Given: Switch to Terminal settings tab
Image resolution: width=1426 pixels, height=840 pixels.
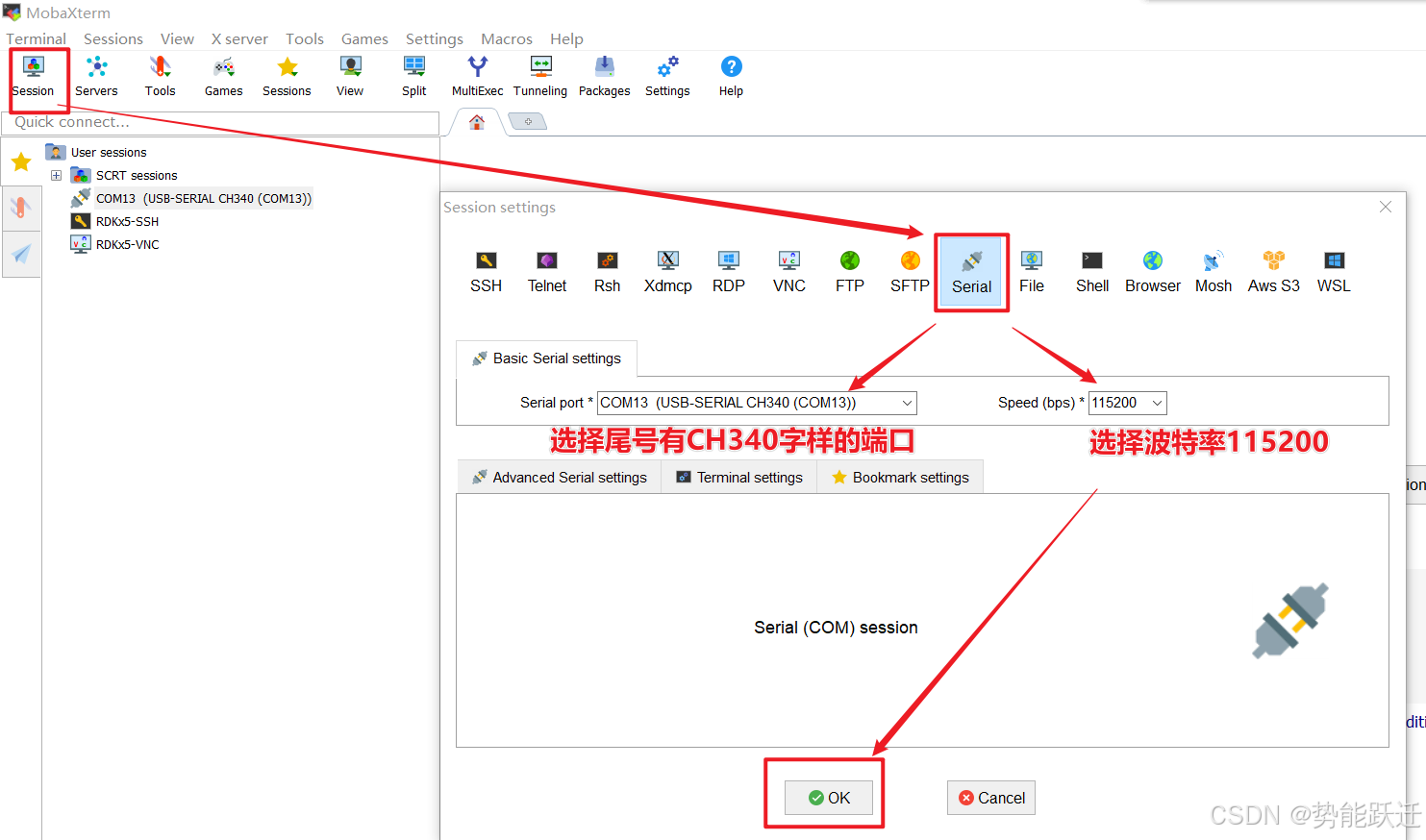Looking at the screenshot, I should click(x=739, y=478).
